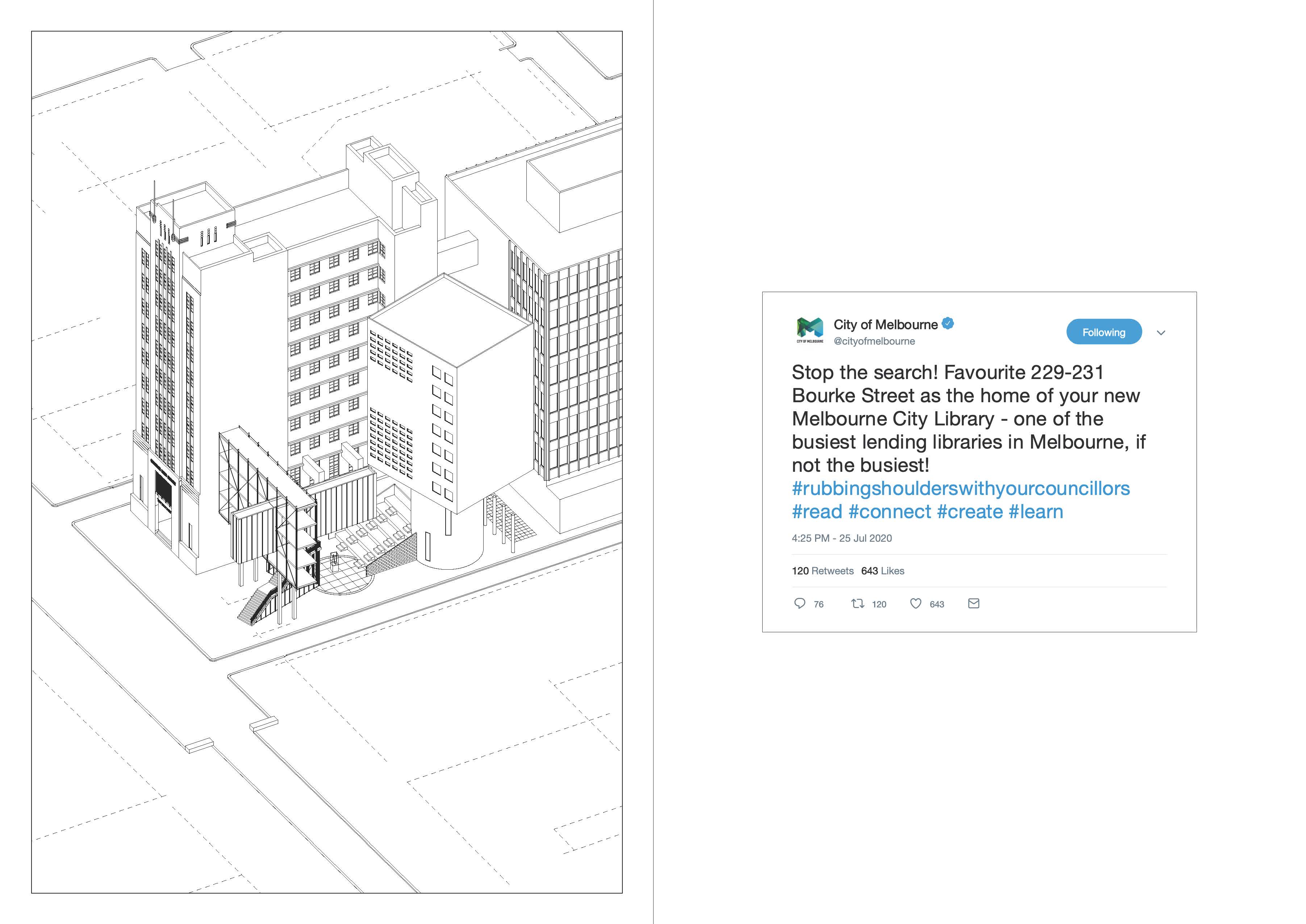Click the retweet arrows icon
The image size is (1306, 924).
[x=857, y=604]
